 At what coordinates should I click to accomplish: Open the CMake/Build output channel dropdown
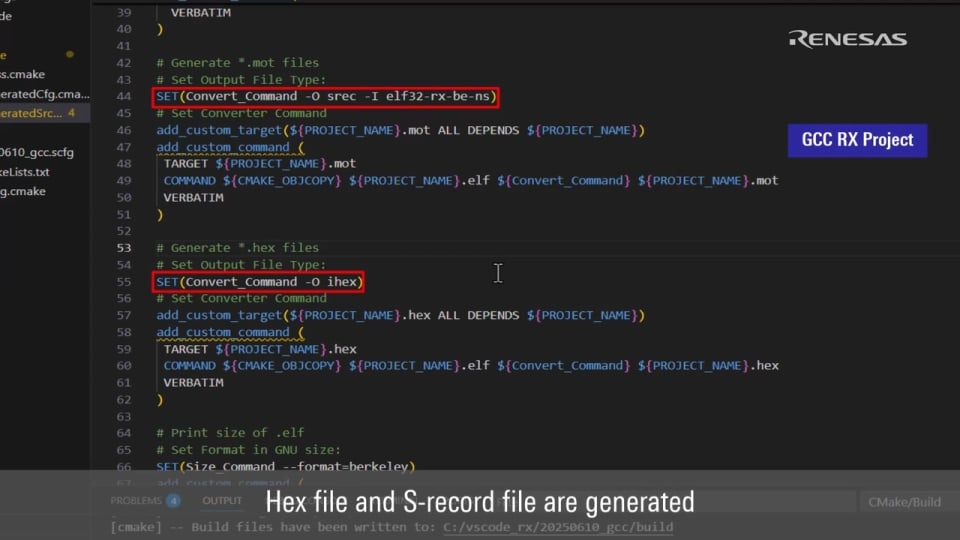(x=903, y=502)
